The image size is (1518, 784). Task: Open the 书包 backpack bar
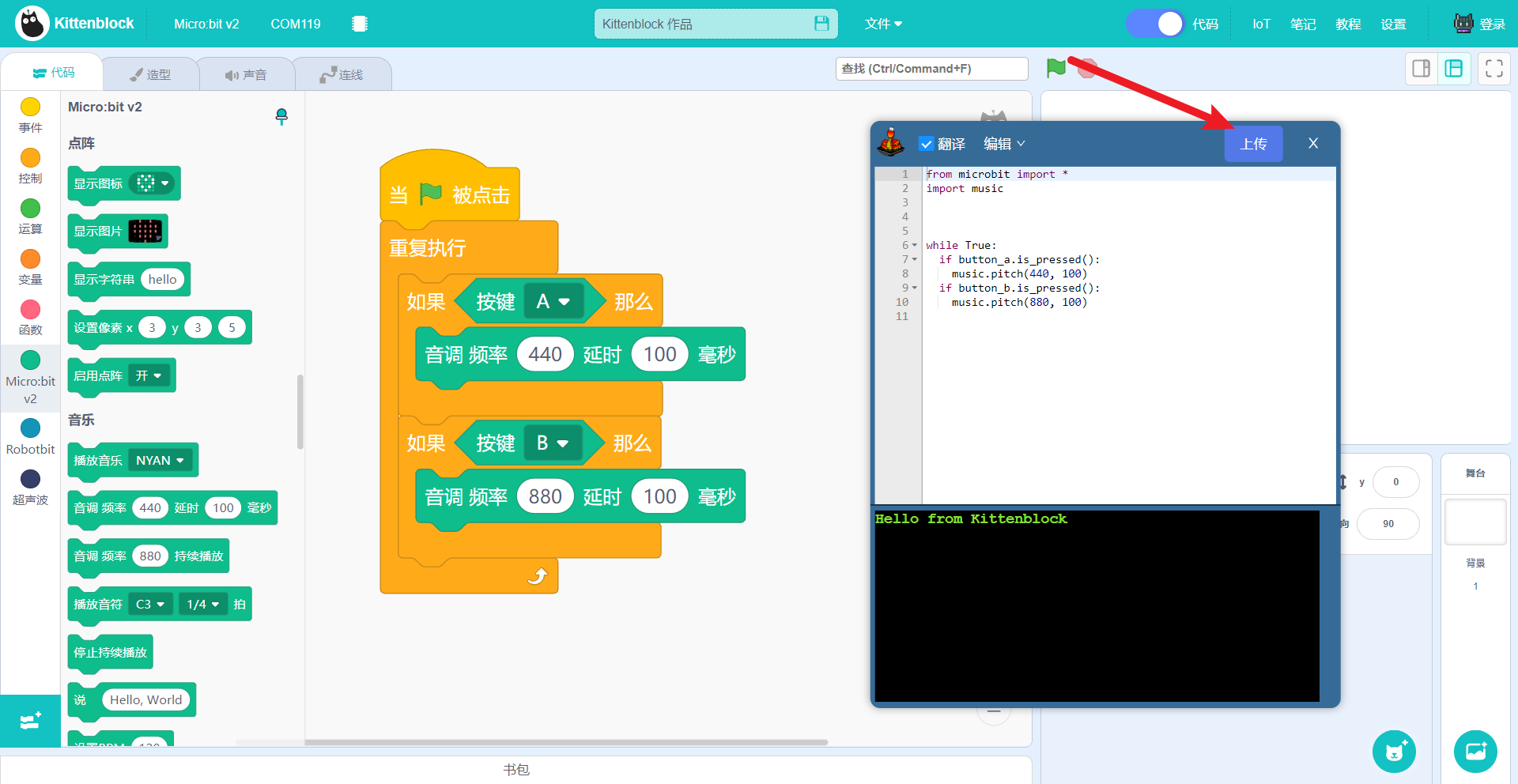(516, 770)
